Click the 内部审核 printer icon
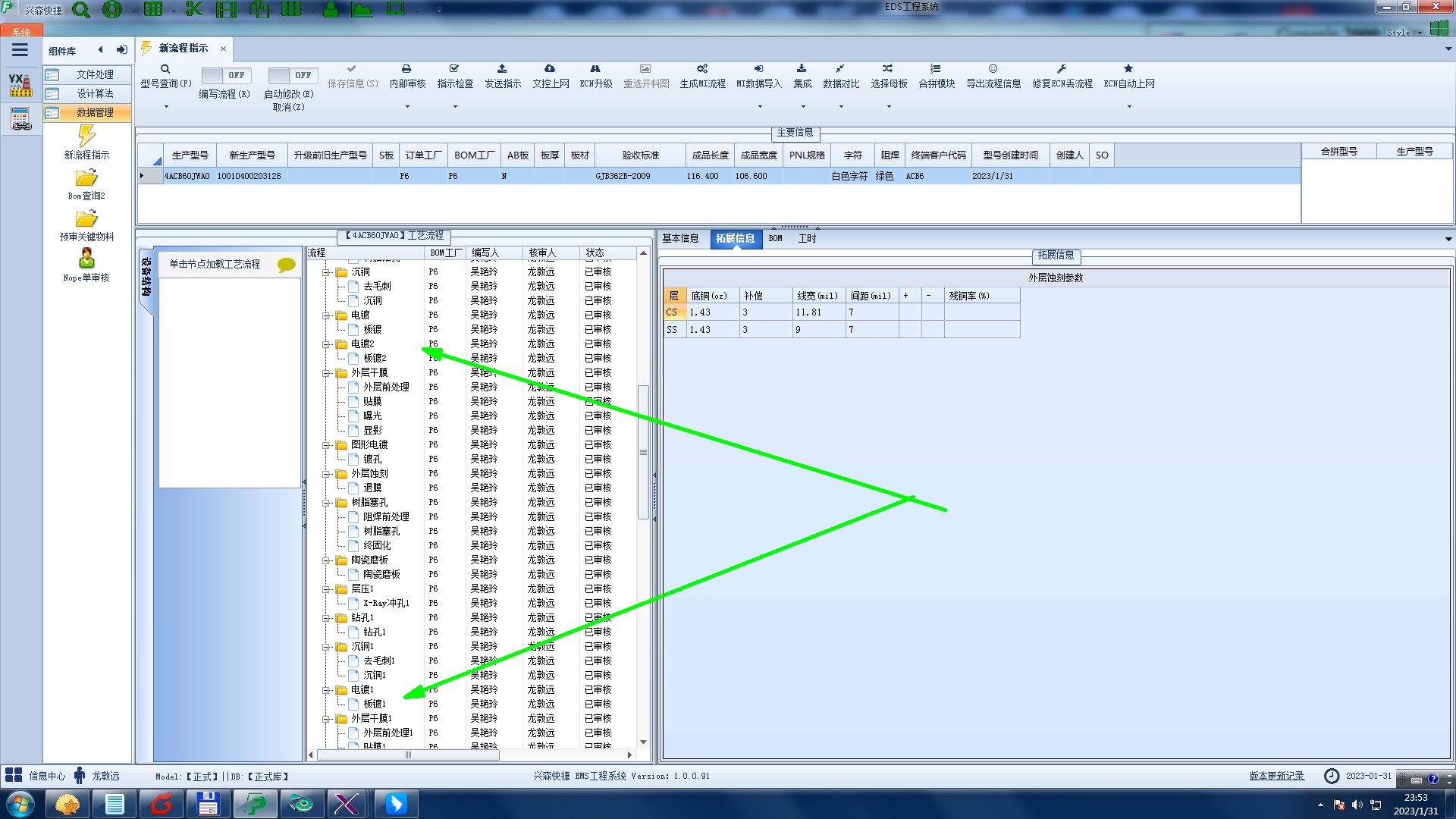The image size is (1456, 819). coord(406,69)
